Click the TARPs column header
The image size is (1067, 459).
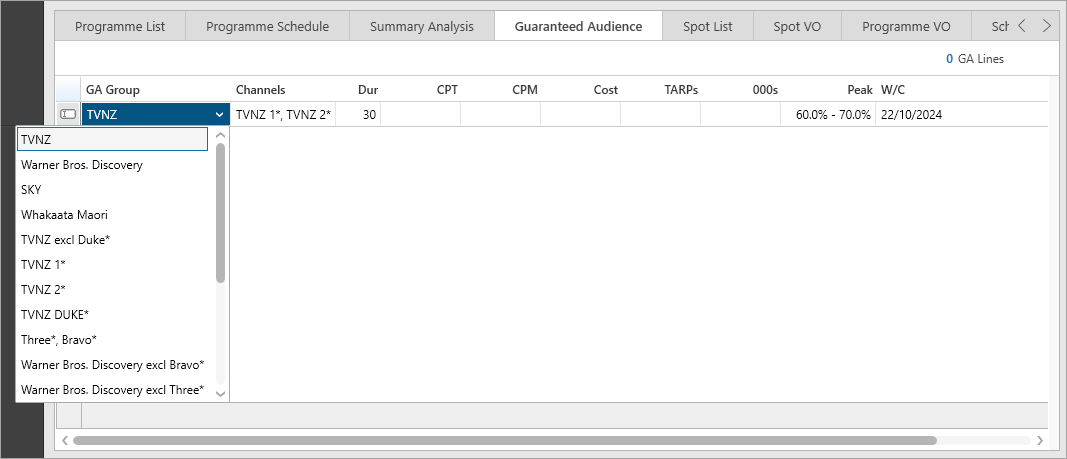coord(661,90)
